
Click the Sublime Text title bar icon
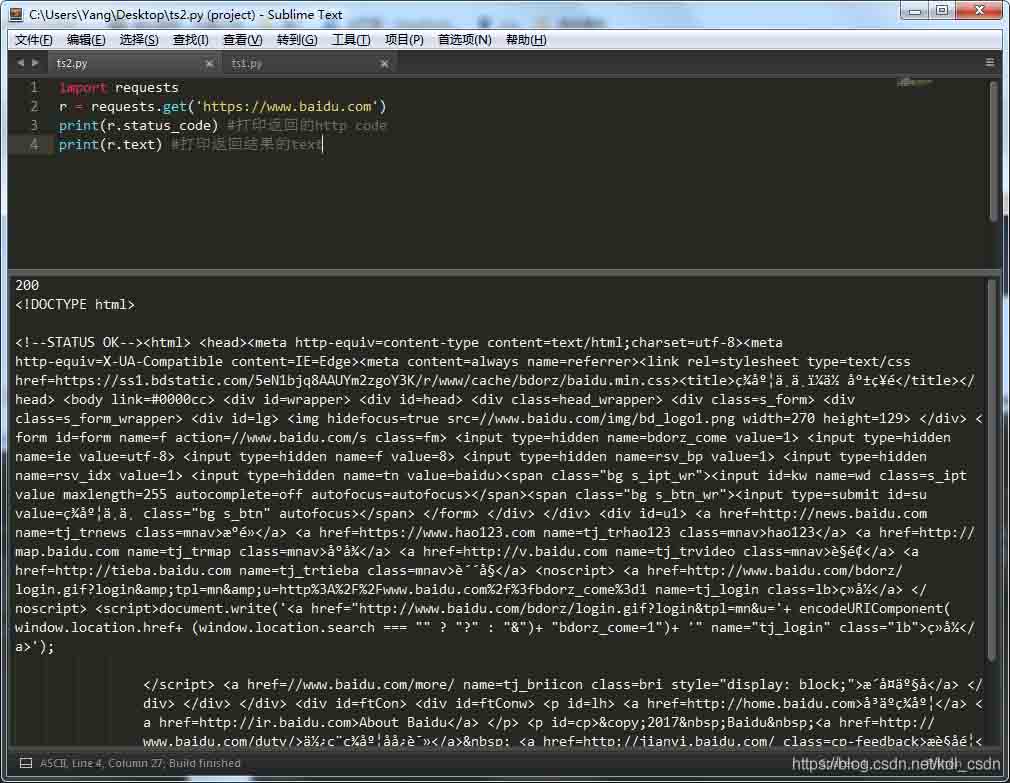pos(16,14)
